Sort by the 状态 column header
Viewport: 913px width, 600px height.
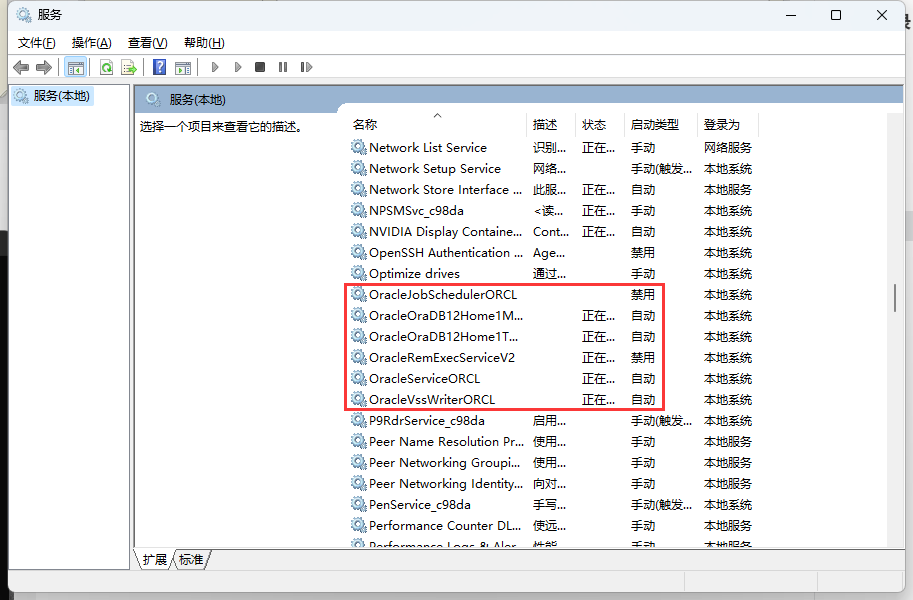click(x=600, y=124)
